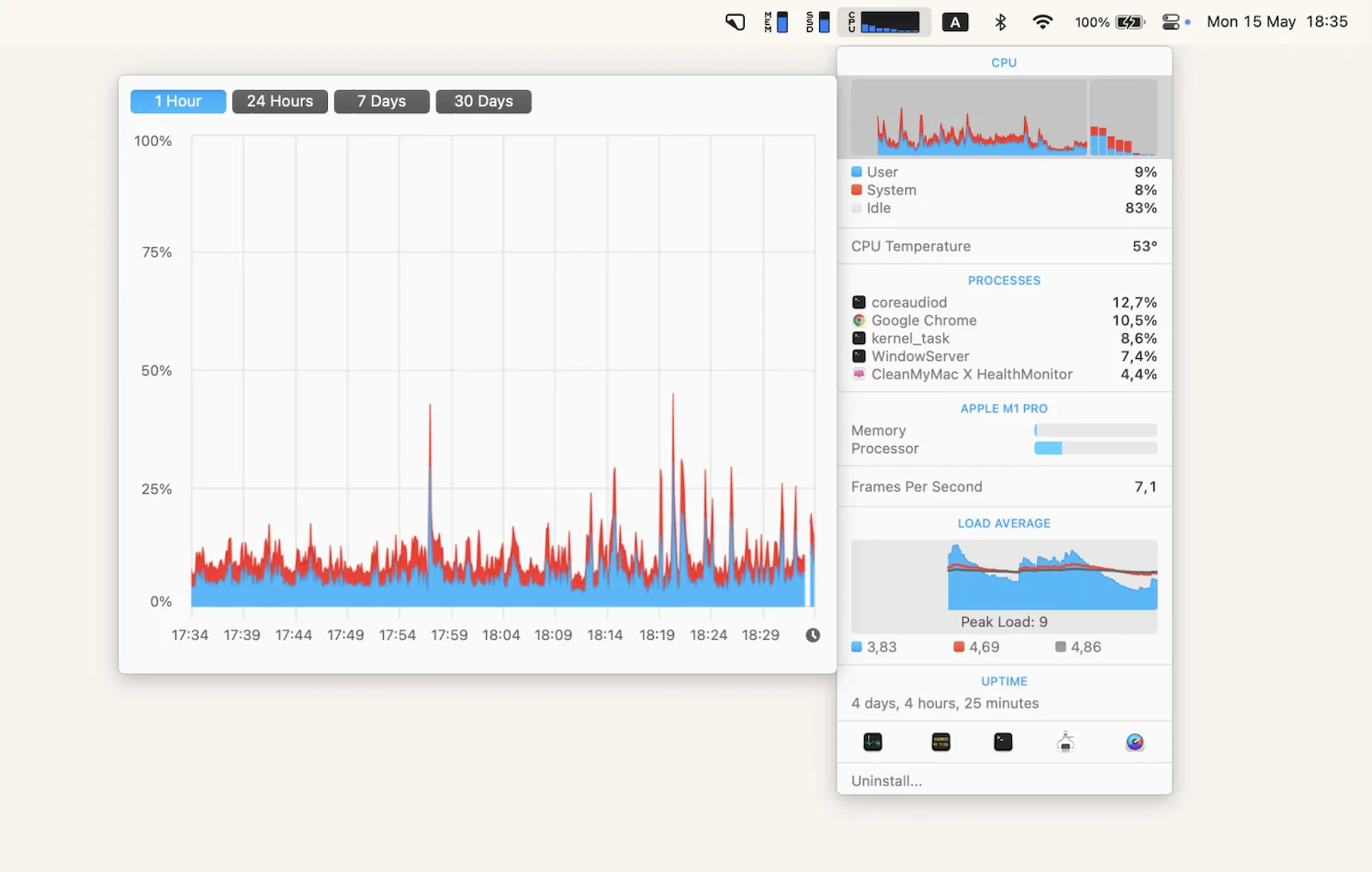Launch the Console app icon
Image resolution: width=1372 pixels, height=872 pixels.
pyautogui.click(x=940, y=742)
